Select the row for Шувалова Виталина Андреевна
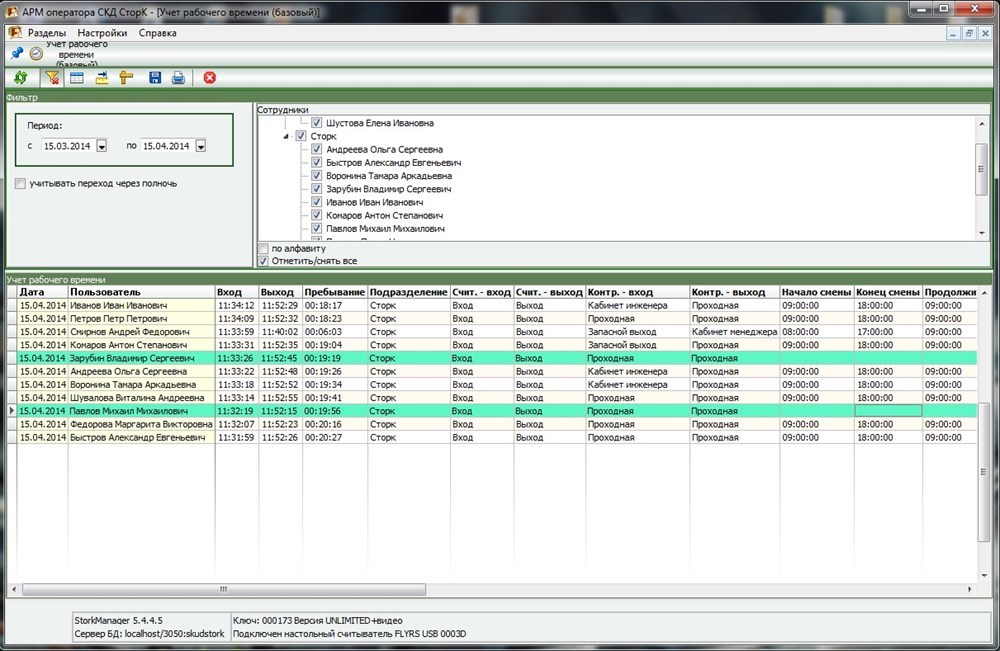This screenshot has width=1000, height=651. tap(497, 398)
